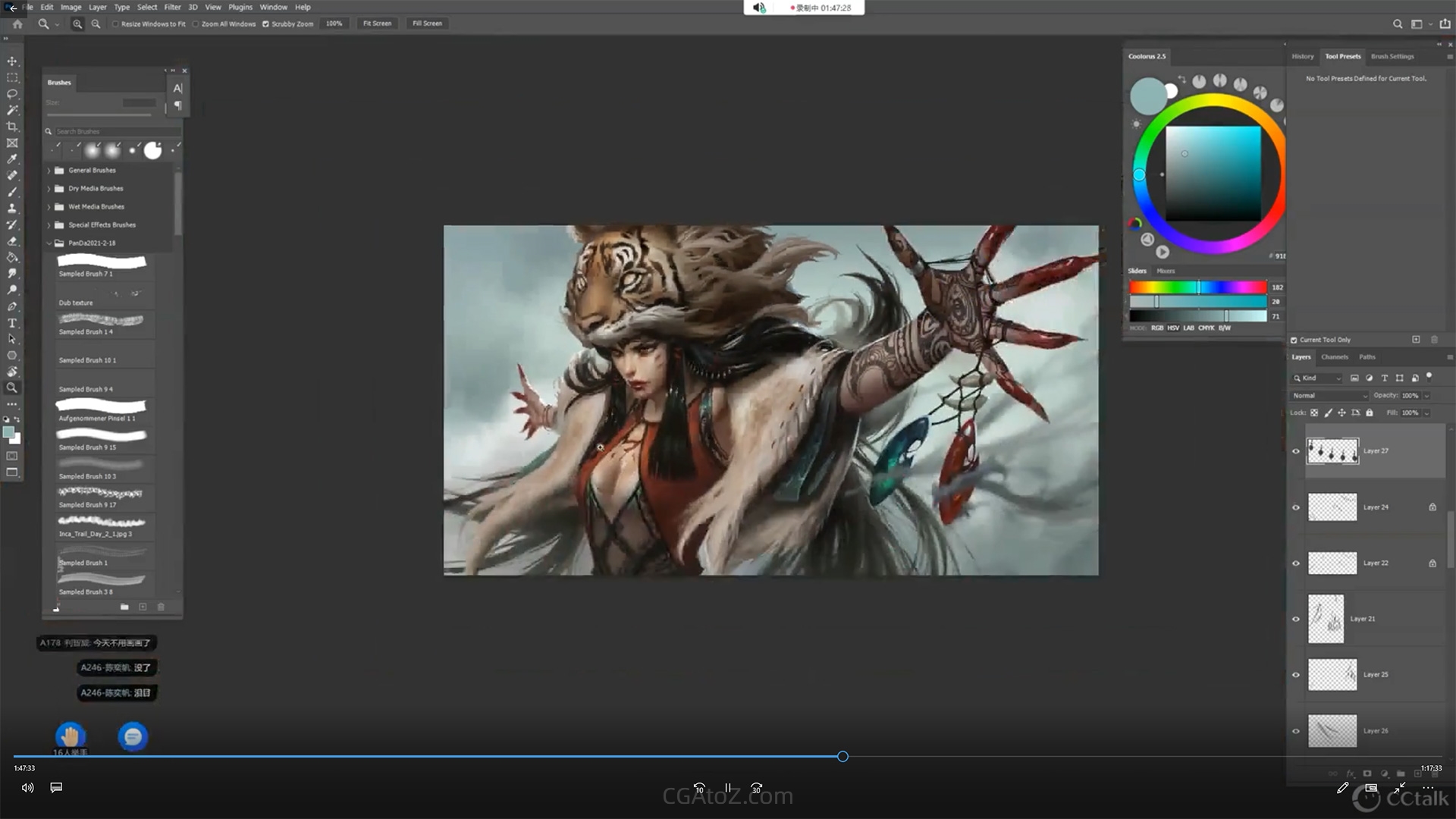The image size is (1456, 819).
Task: Disable Scrubby Zoom checkbox
Action: point(265,24)
